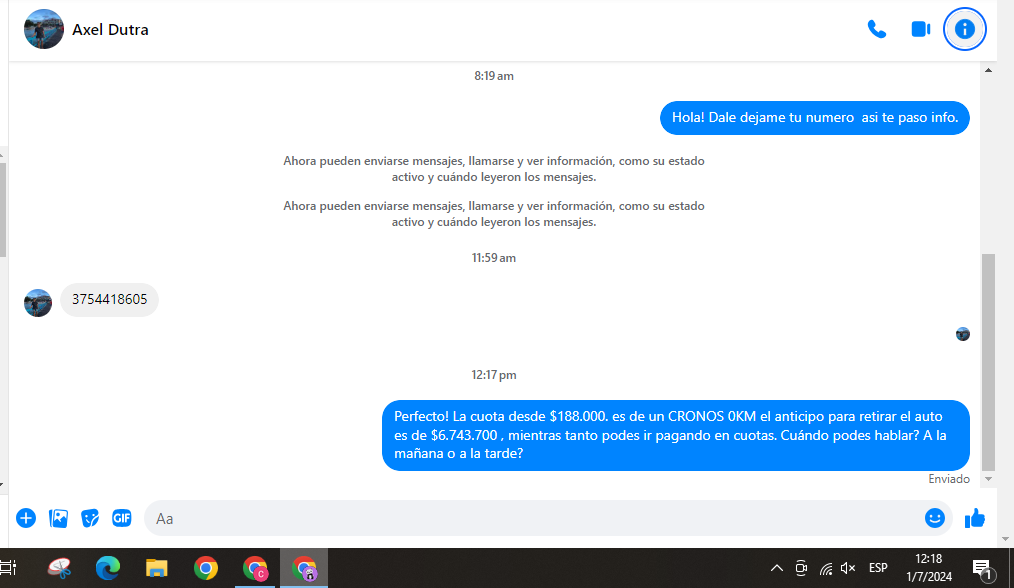Open Axel Dutra's profile picture in the header

point(44,29)
